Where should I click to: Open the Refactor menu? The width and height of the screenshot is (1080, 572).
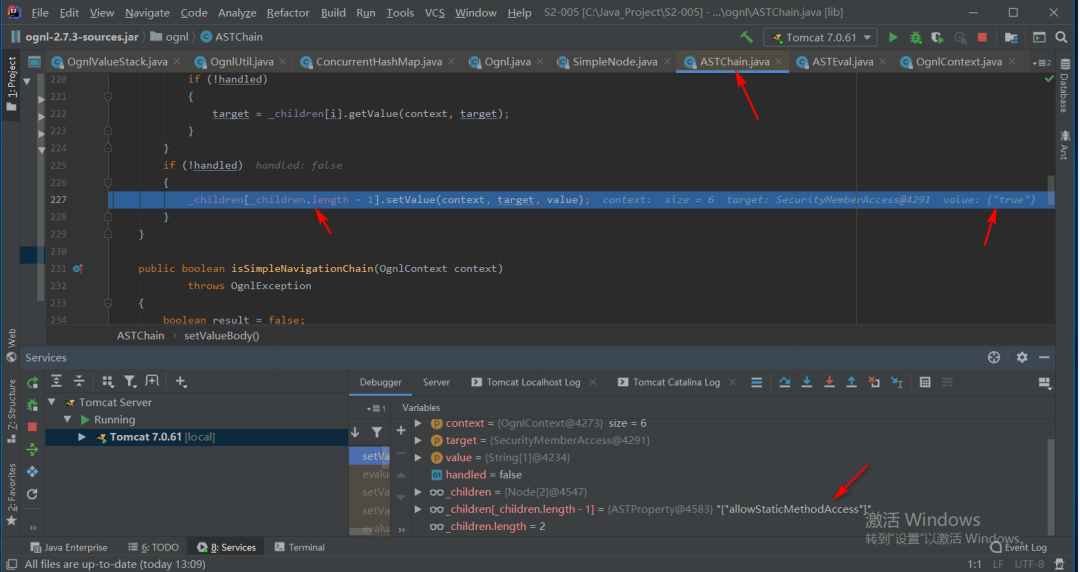pos(288,12)
